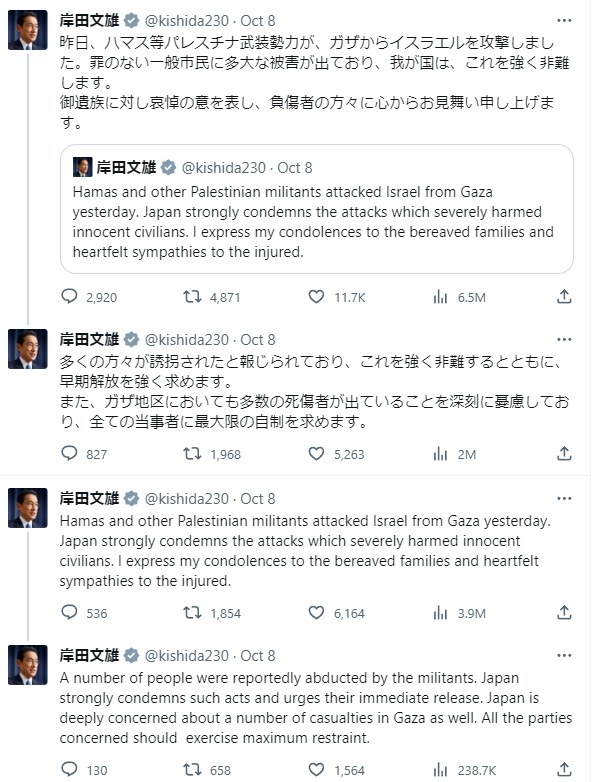Open the quoted English tweet card
The width and height of the screenshot is (592, 782).
coord(317,209)
